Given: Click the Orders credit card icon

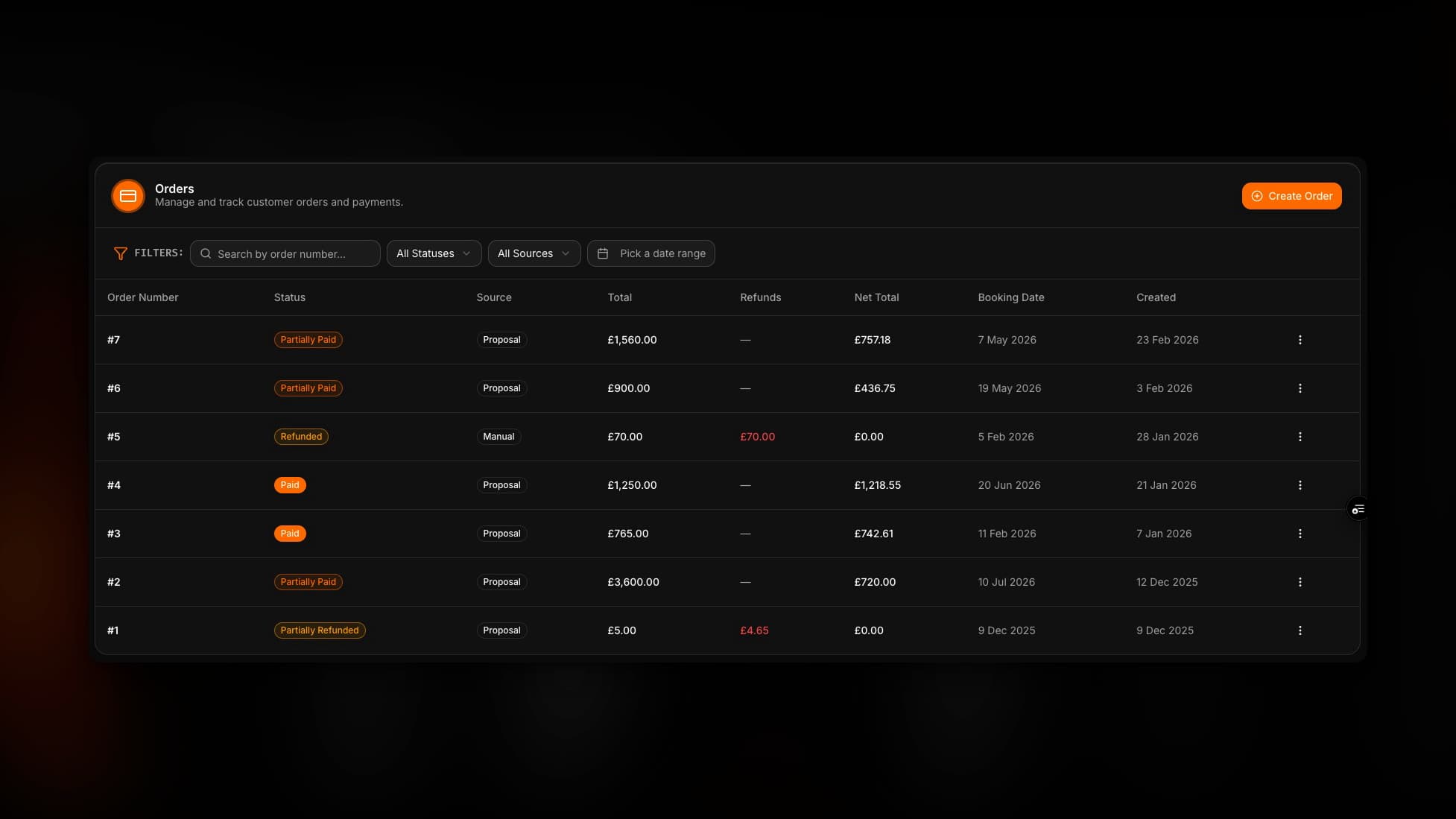Looking at the screenshot, I should (127, 195).
